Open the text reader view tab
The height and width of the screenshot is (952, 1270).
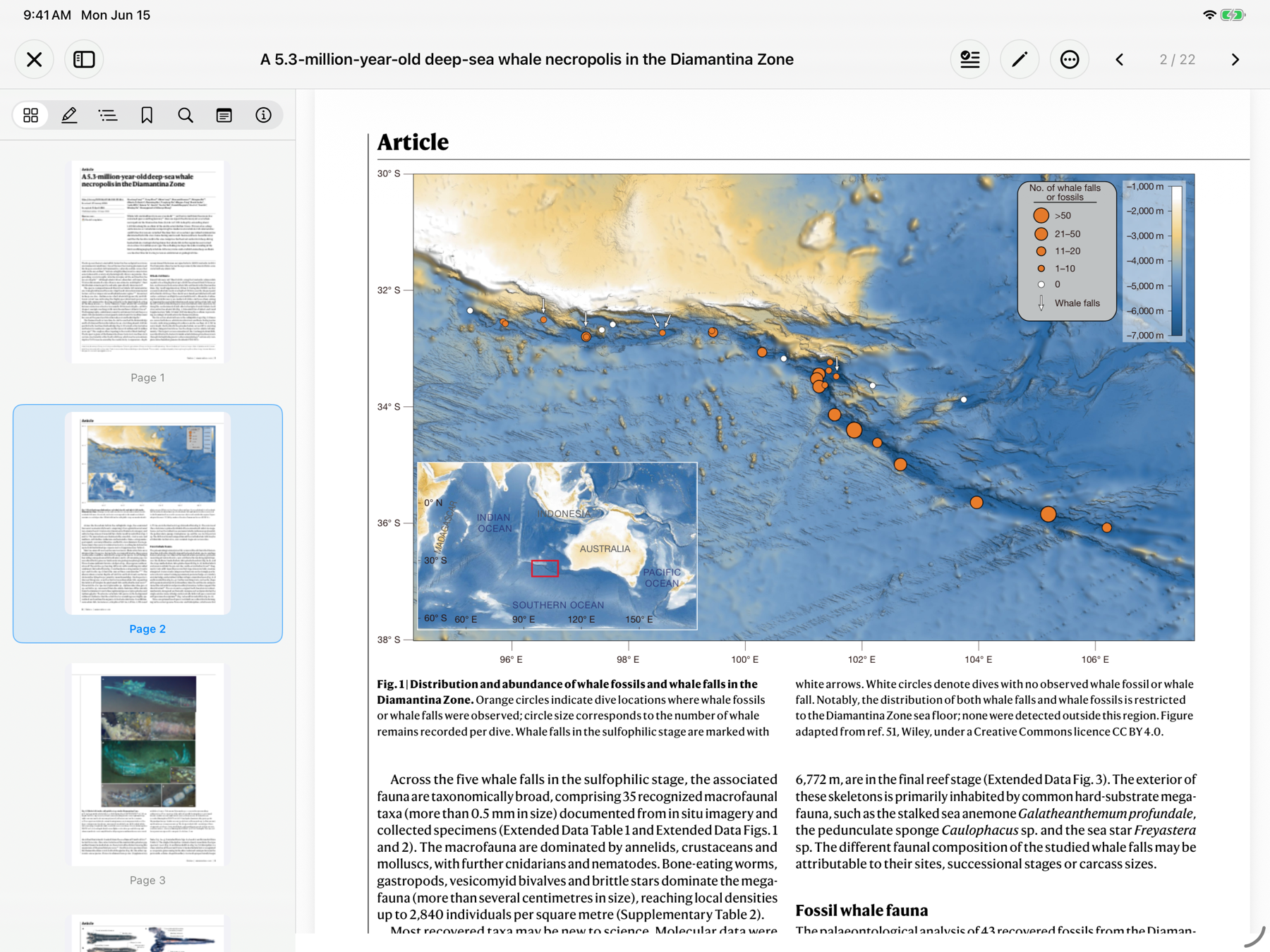pos(224,115)
